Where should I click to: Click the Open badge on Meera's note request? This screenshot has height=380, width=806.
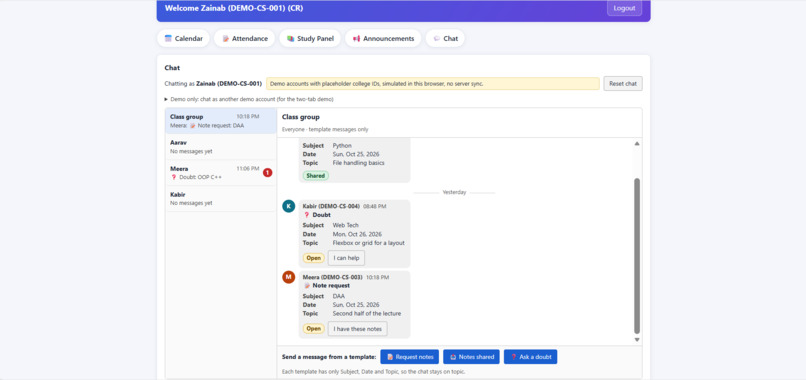click(x=314, y=329)
